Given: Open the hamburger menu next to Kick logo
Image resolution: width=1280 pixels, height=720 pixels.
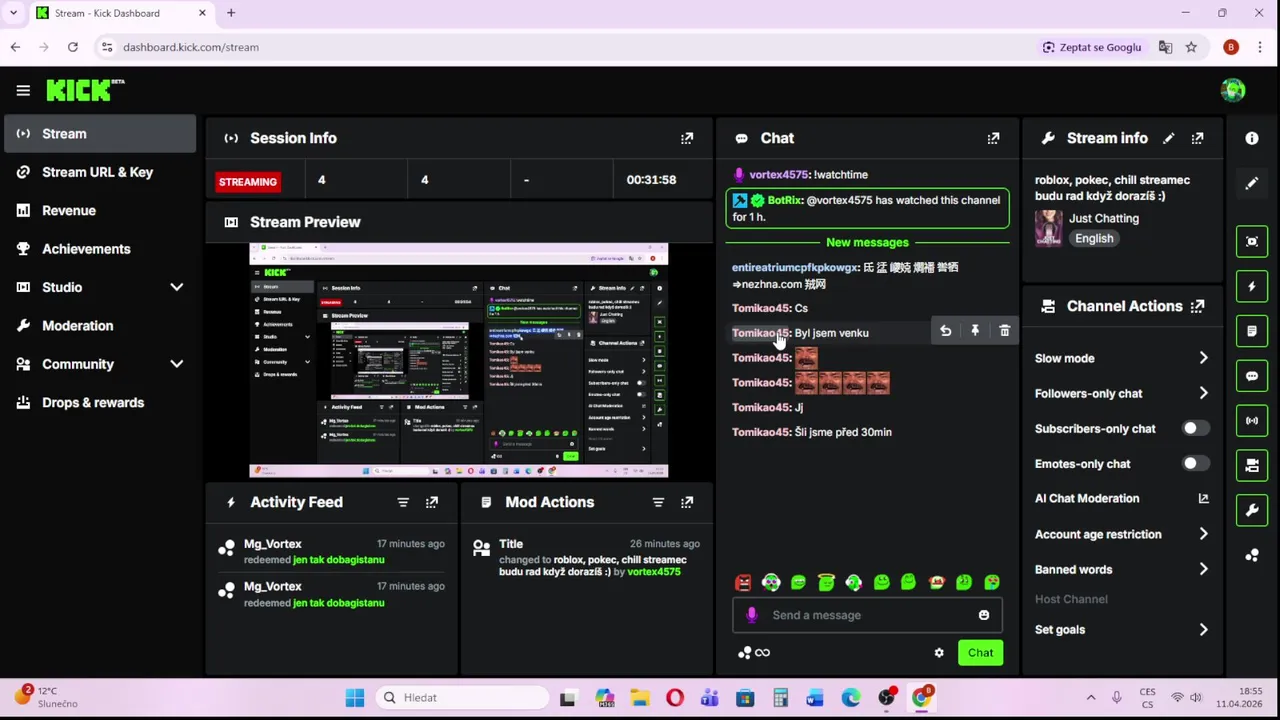Looking at the screenshot, I should (23, 90).
